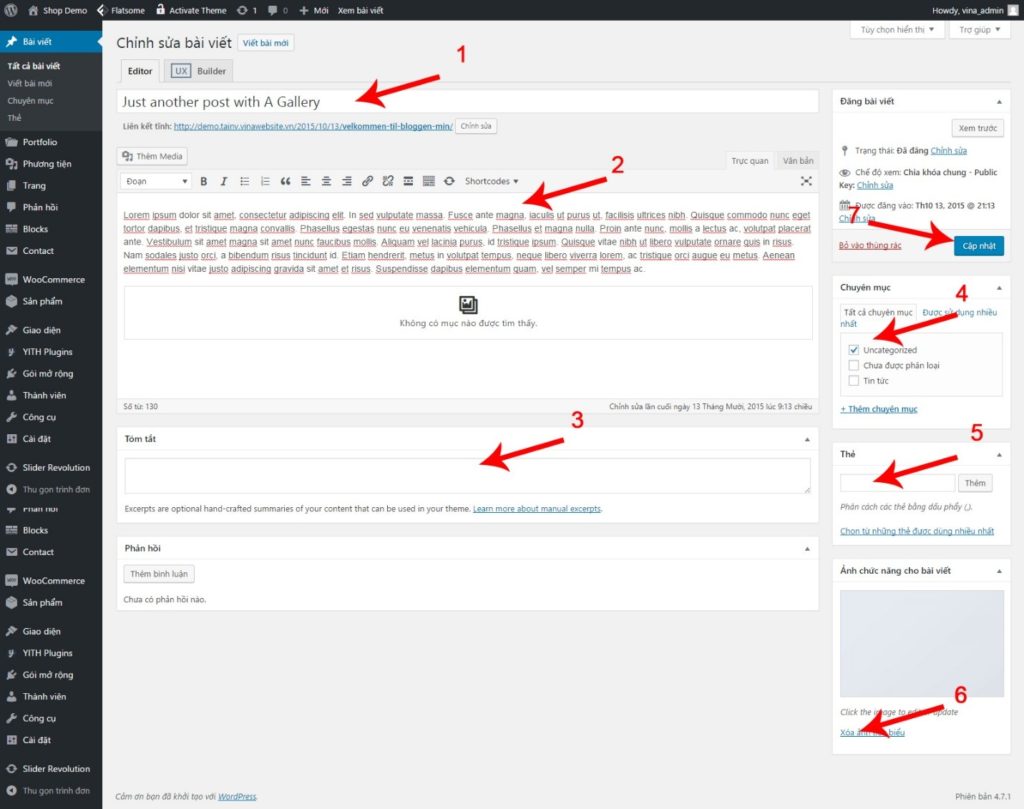Click the featured image thumbnail

click(921, 643)
